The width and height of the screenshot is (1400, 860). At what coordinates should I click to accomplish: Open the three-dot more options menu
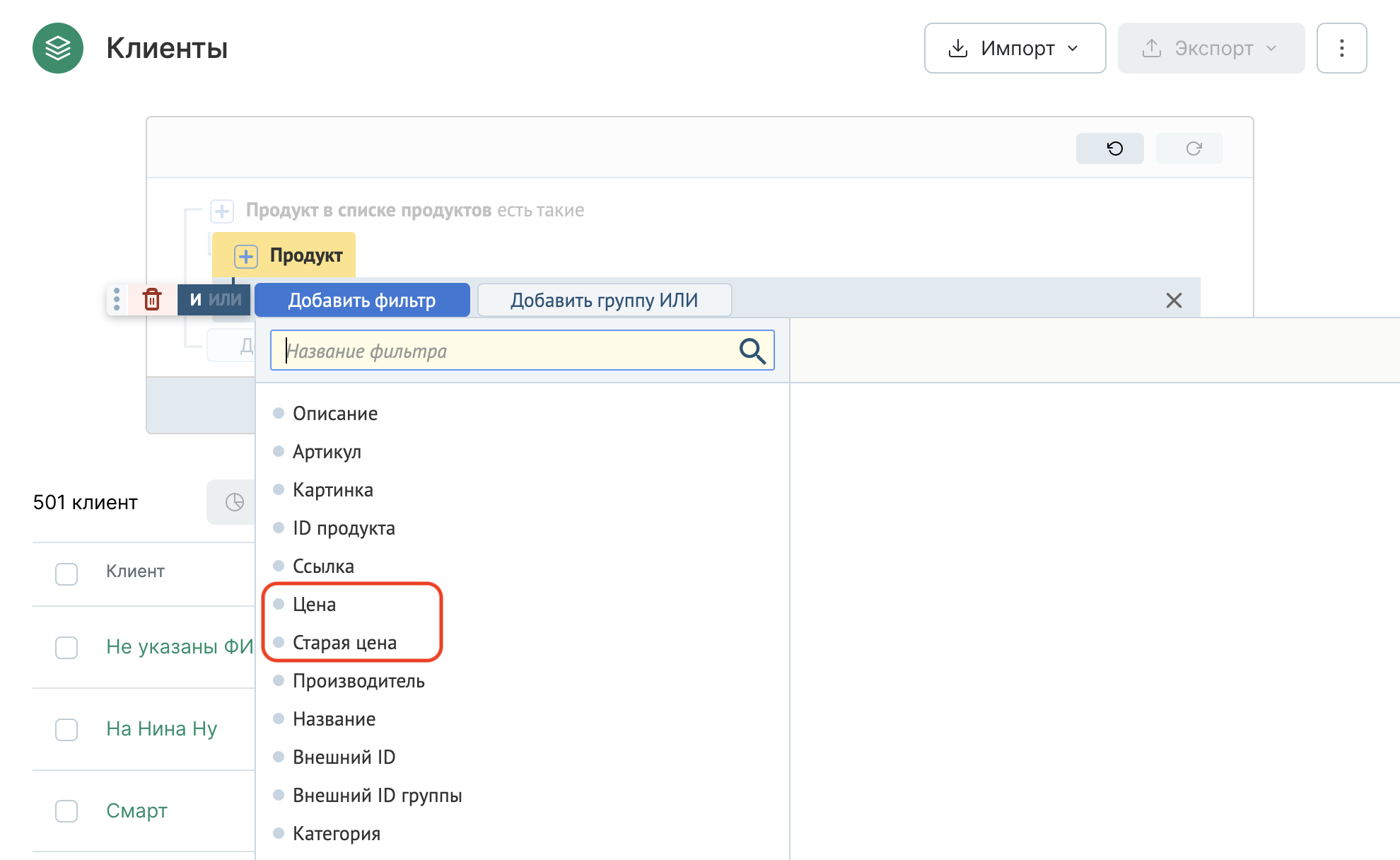click(1341, 48)
